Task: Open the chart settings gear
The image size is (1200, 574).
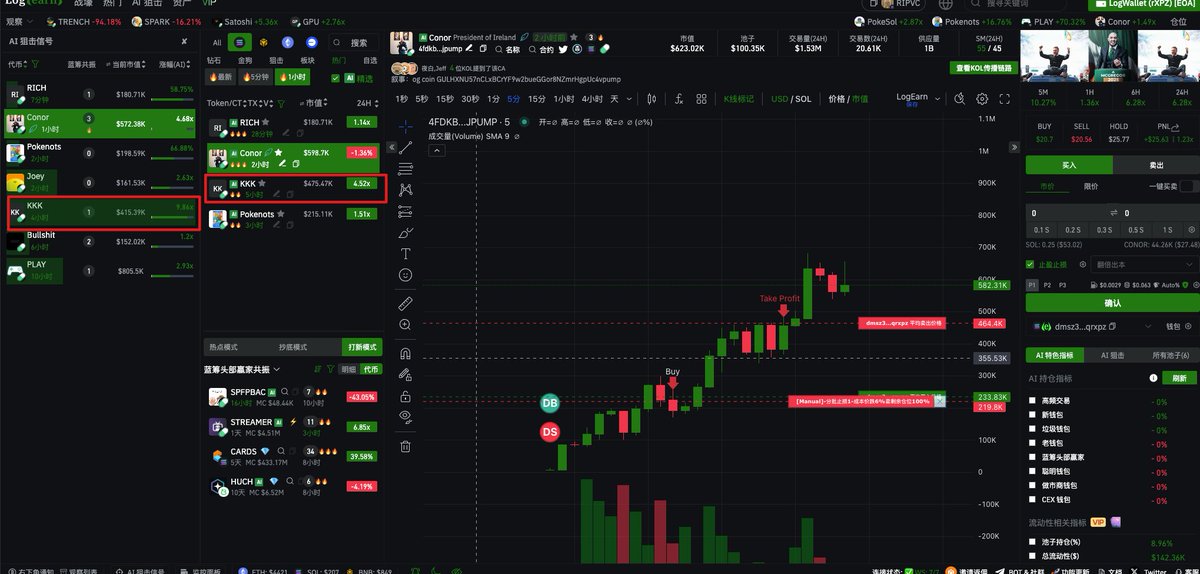Action: coord(982,99)
